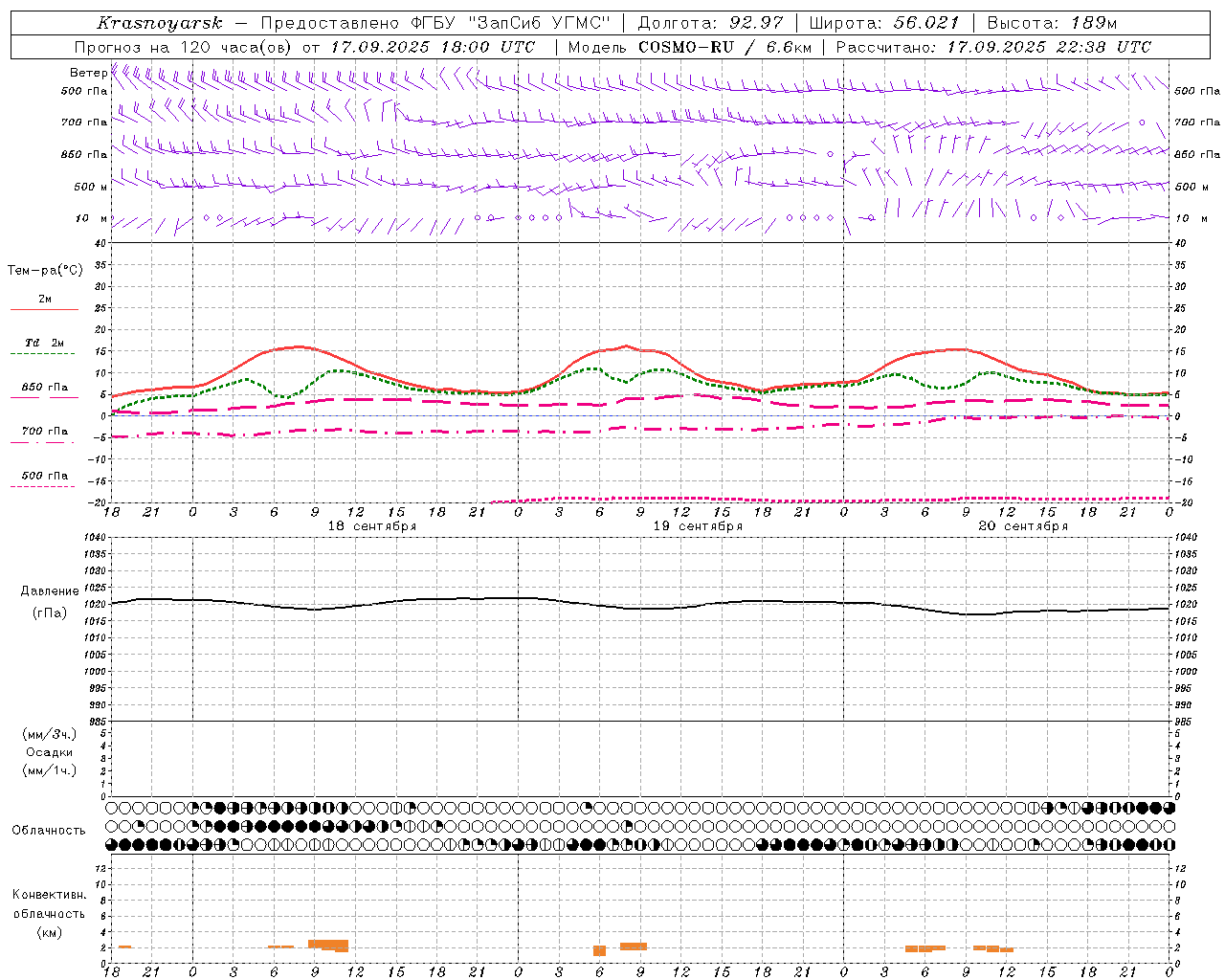Click the Конвективн. label of convective panel
Image resolution: width=1225 pixels, height=980 pixels.
tap(50, 895)
